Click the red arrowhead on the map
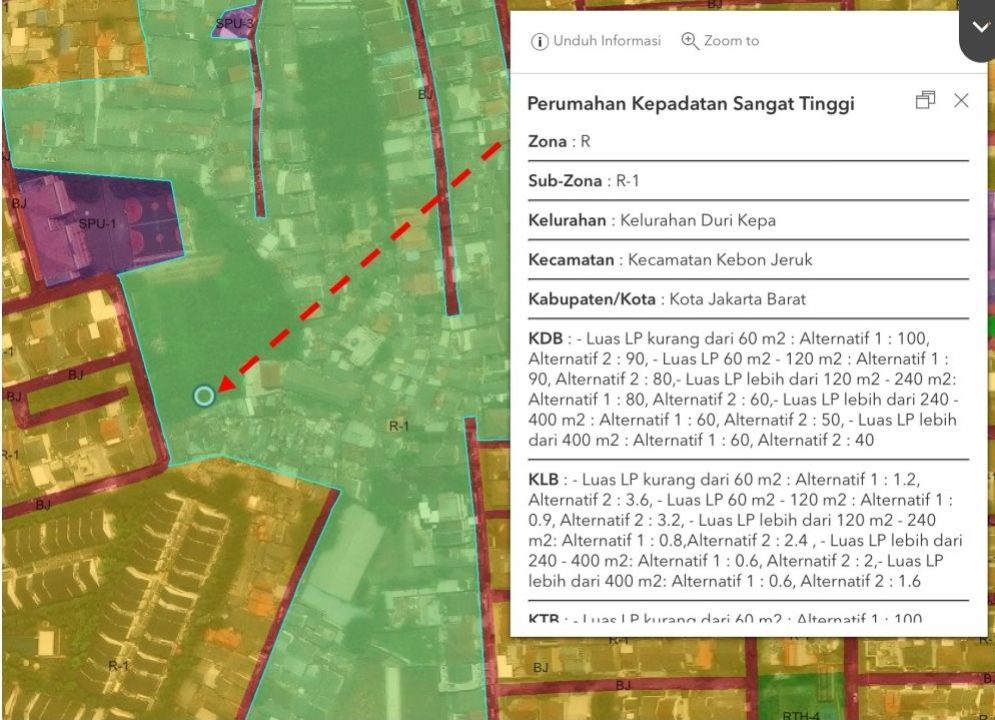This screenshot has height=720, width=995. [227, 384]
